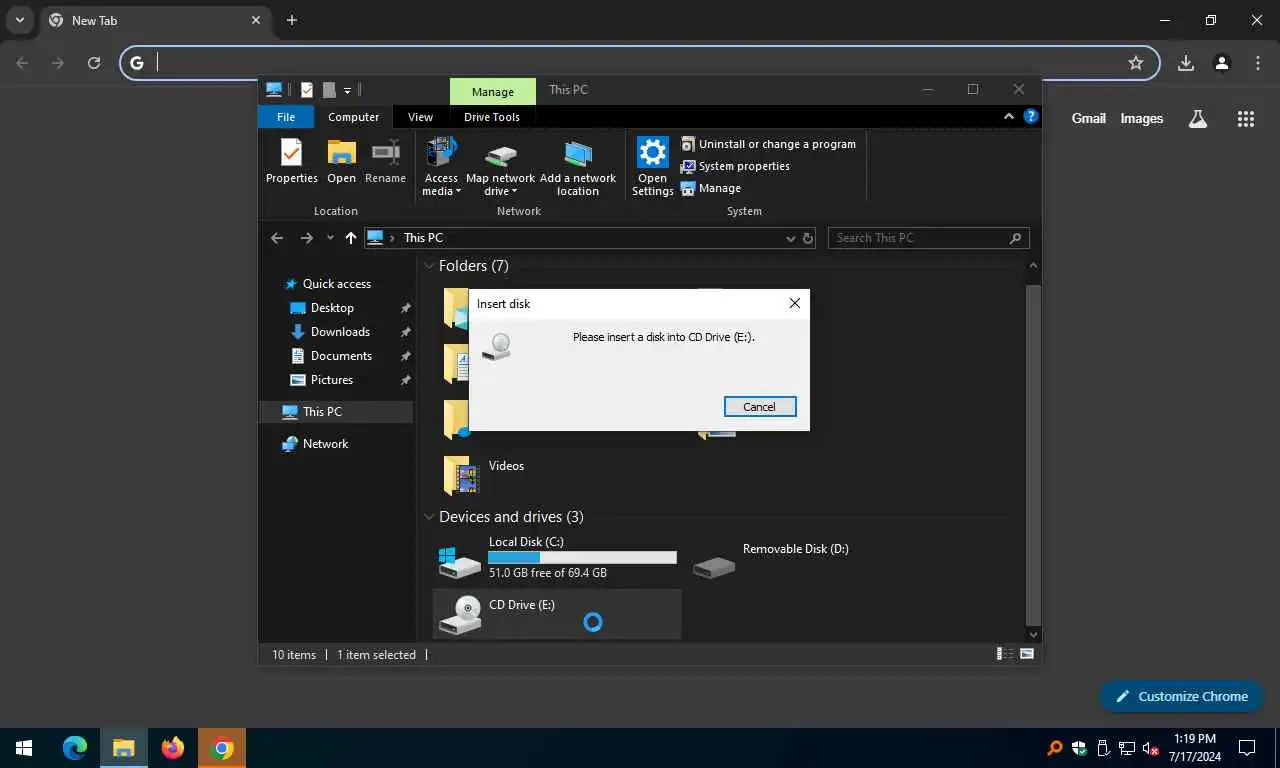Open Customize Quick Access Toolbar dropdown
Viewport: 1280px width, 768px height.
pyautogui.click(x=347, y=90)
